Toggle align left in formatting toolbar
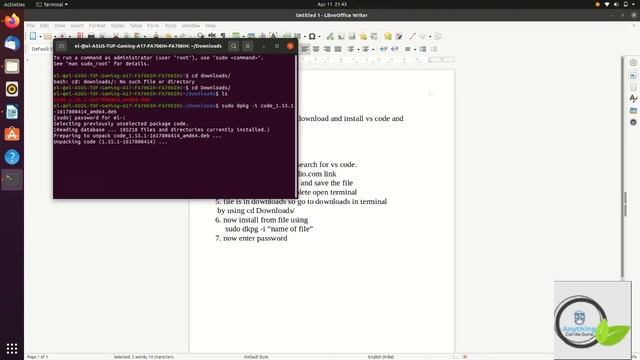The height and width of the screenshot is (360, 640). (x=305, y=49)
